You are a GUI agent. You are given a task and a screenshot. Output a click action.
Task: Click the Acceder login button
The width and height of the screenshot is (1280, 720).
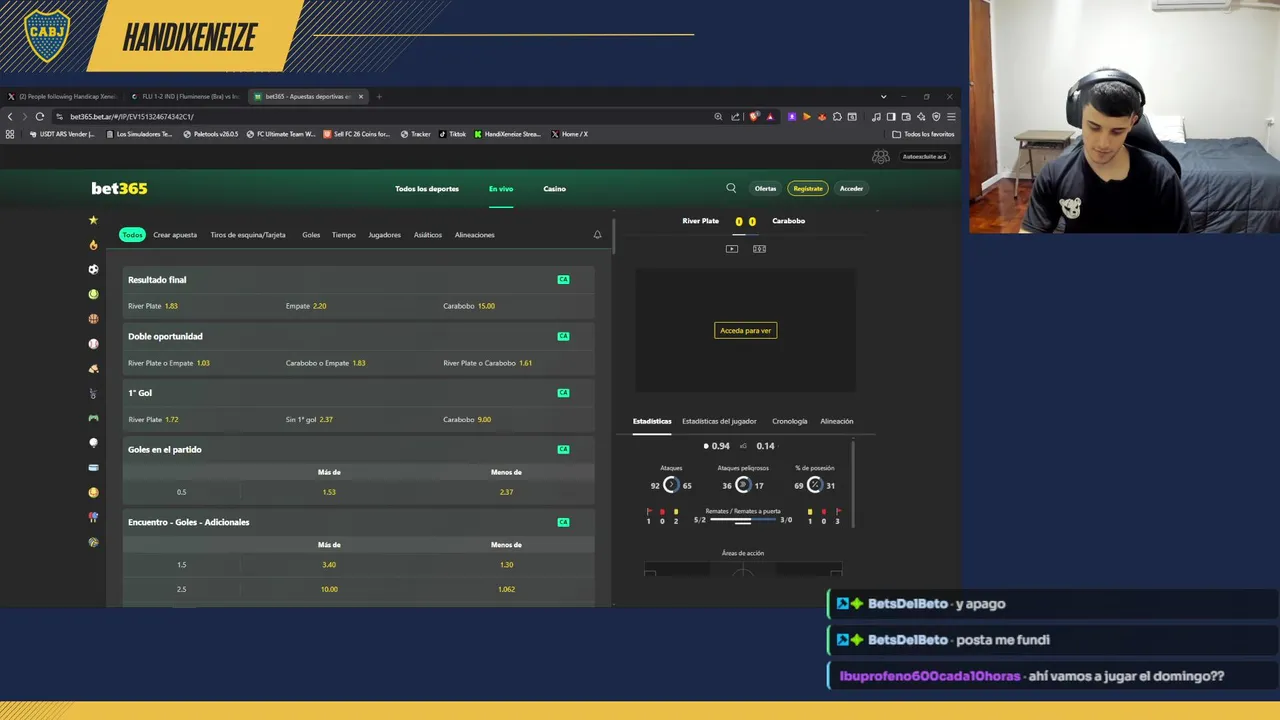pyautogui.click(x=851, y=188)
